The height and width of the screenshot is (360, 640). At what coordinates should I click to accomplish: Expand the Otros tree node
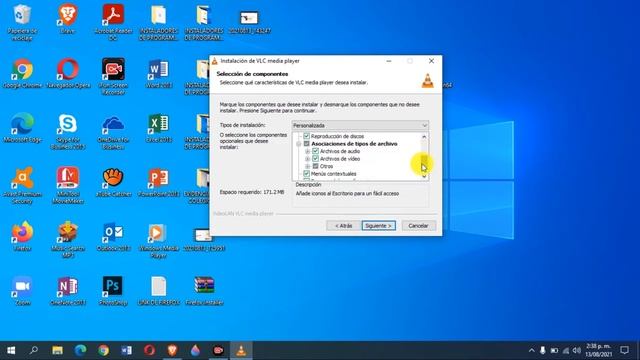pyautogui.click(x=307, y=166)
